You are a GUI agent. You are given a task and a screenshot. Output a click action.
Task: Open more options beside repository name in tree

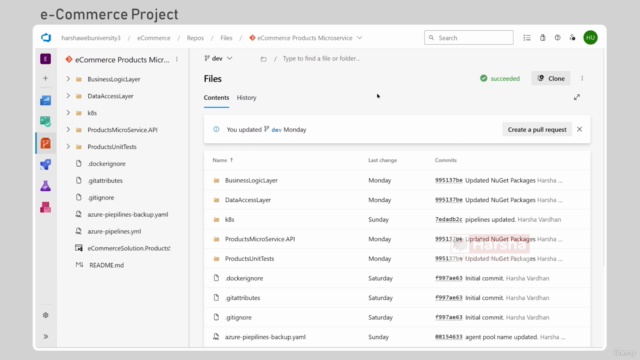(177, 60)
